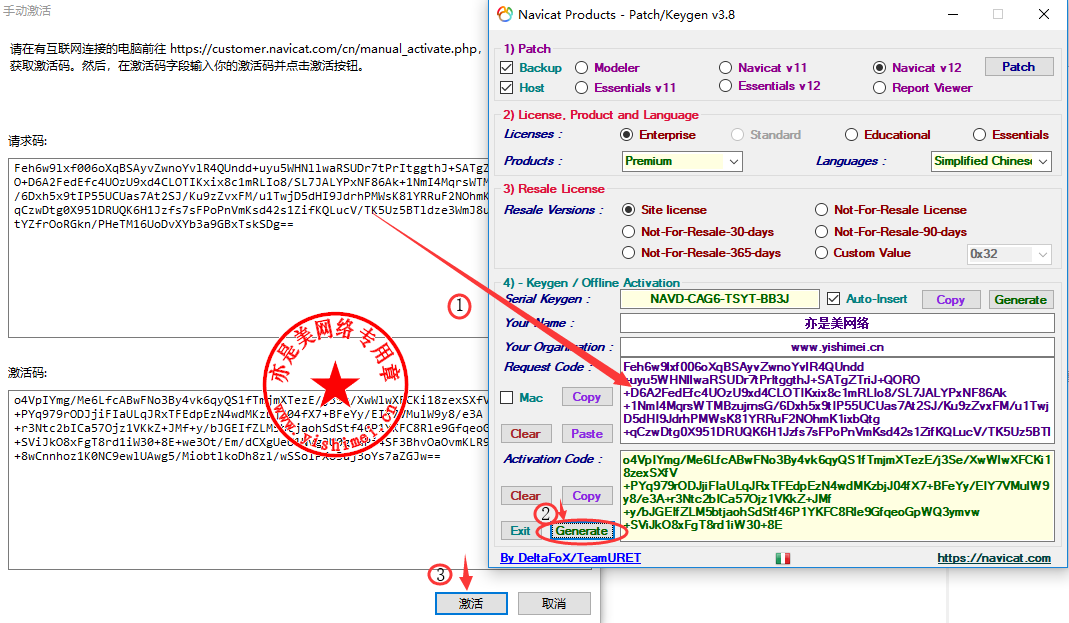The height and width of the screenshot is (623, 1069).
Task: Click Copy beside Activation Code
Action: coord(586,496)
